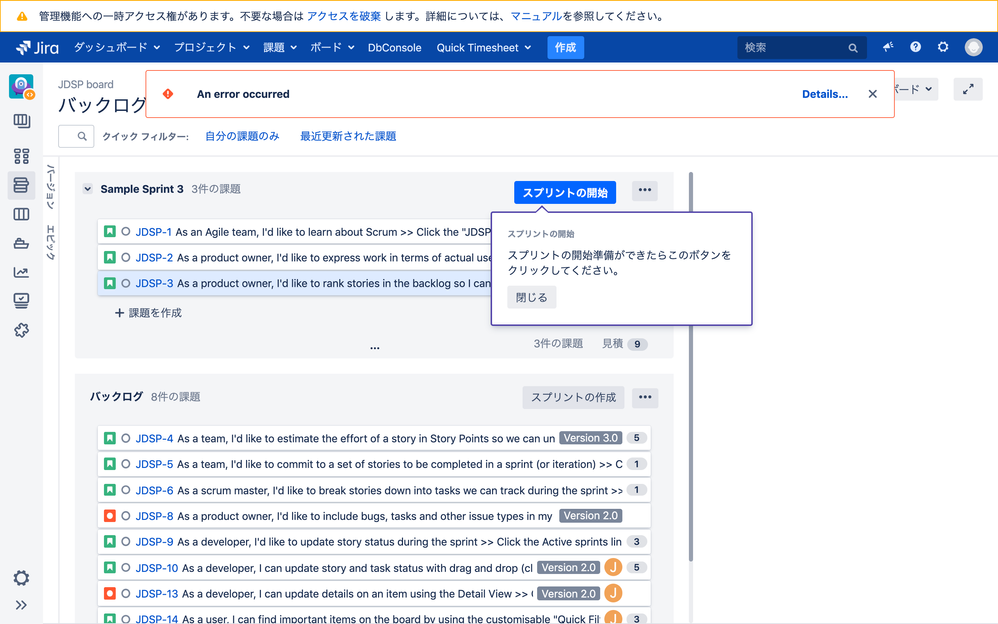998x624 pixels.
Task: Open the Add-ons puzzle icon in the sidebar
Action: pyautogui.click(x=21, y=330)
